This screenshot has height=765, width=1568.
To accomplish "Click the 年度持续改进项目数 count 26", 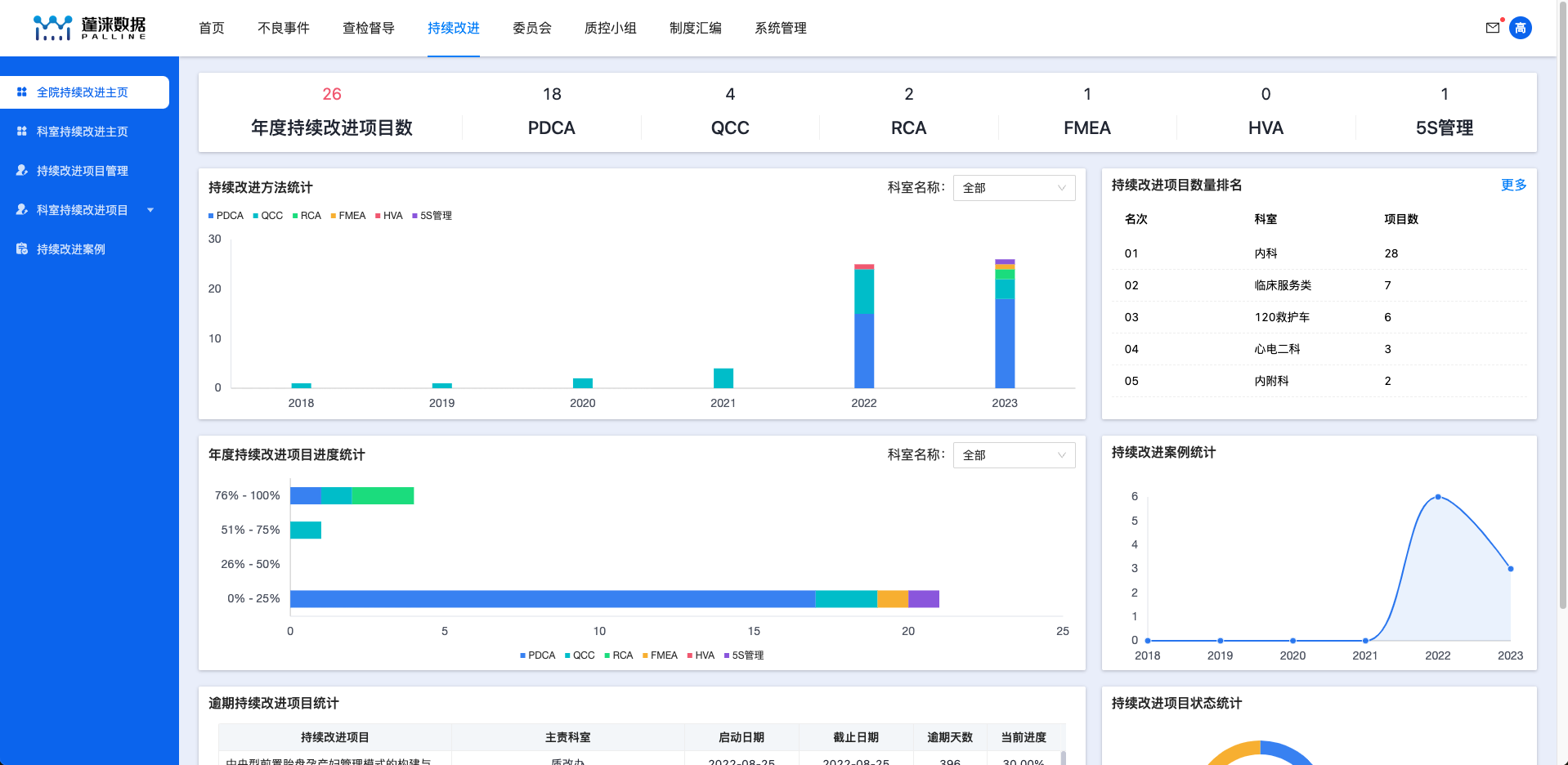I will 332,94.
